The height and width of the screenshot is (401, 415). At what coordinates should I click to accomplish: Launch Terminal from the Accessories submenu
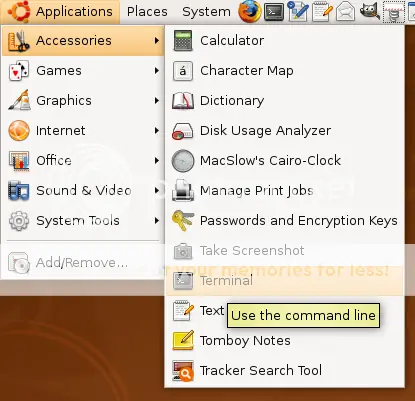[285, 281]
